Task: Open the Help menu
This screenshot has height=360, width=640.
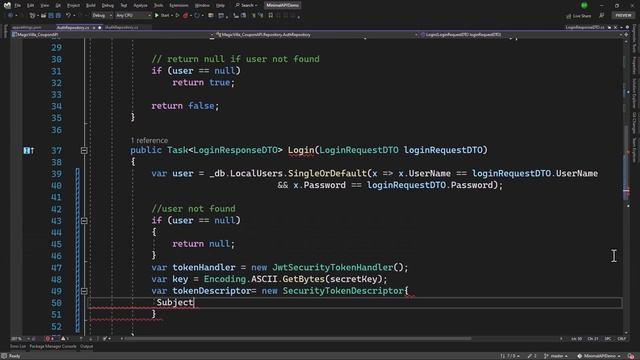Action: (x=220, y=5)
